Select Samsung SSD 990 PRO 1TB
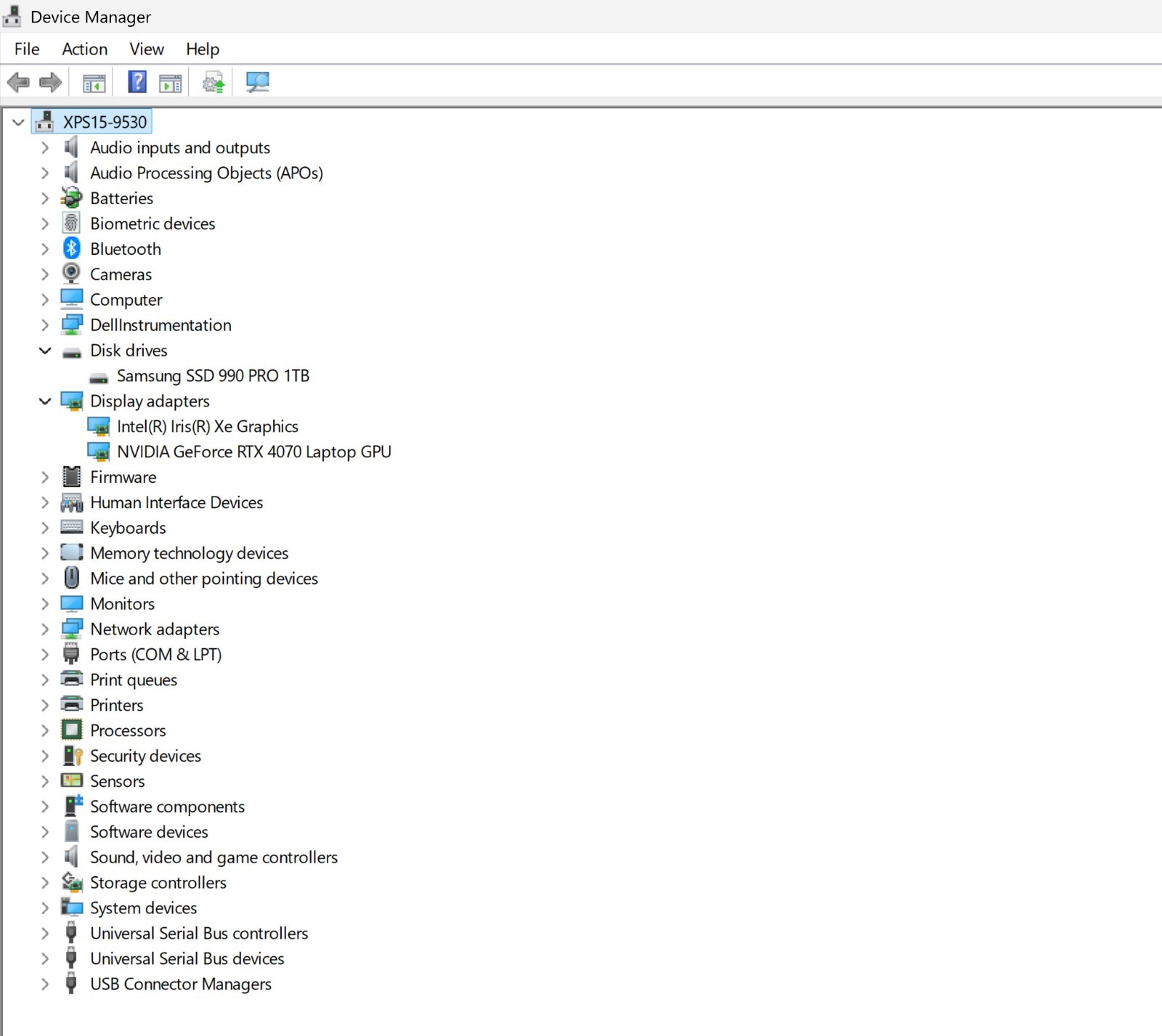The width and height of the screenshot is (1162, 1036). [213, 375]
